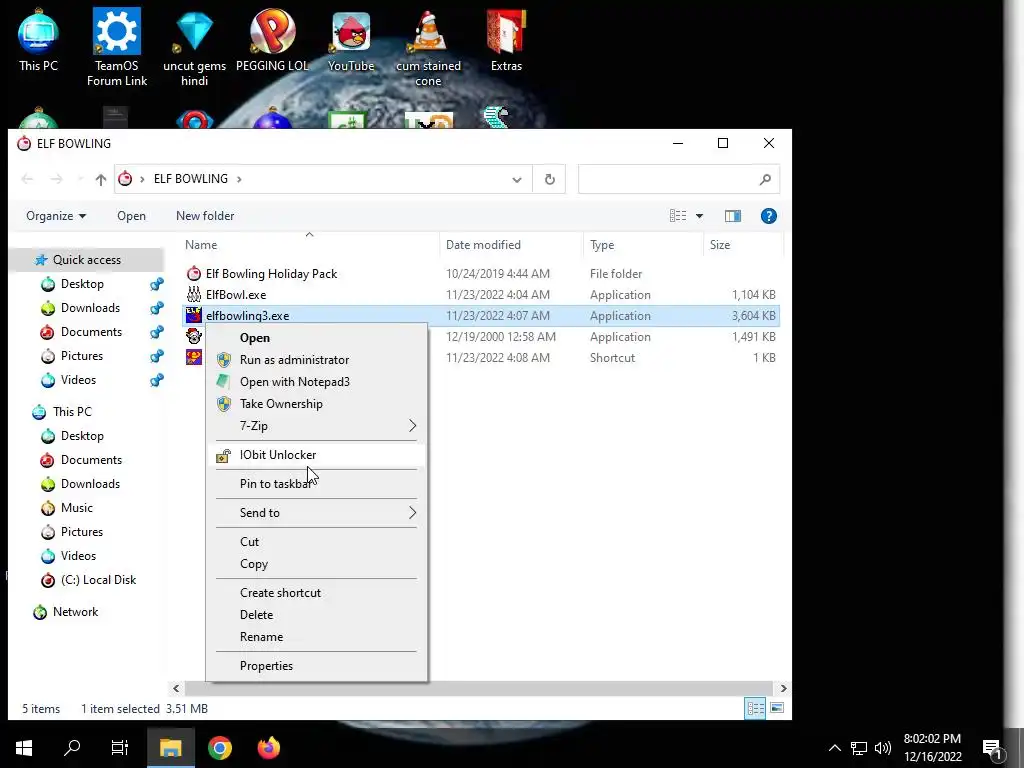Switch to details view in status bar
The image size is (1024, 768).
(x=756, y=709)
